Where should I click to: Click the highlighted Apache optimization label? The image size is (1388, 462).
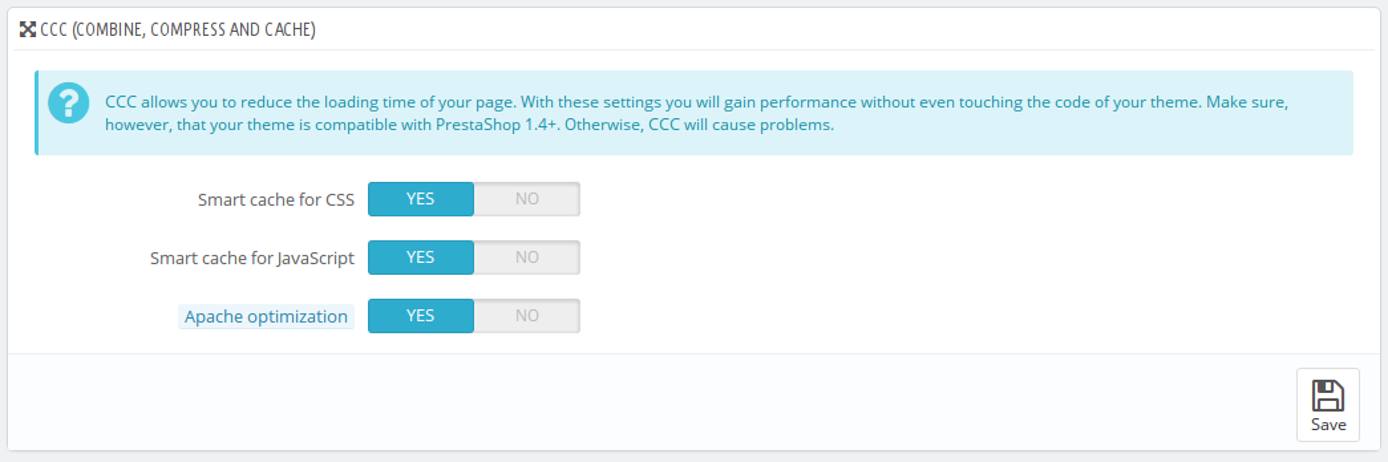266,317
